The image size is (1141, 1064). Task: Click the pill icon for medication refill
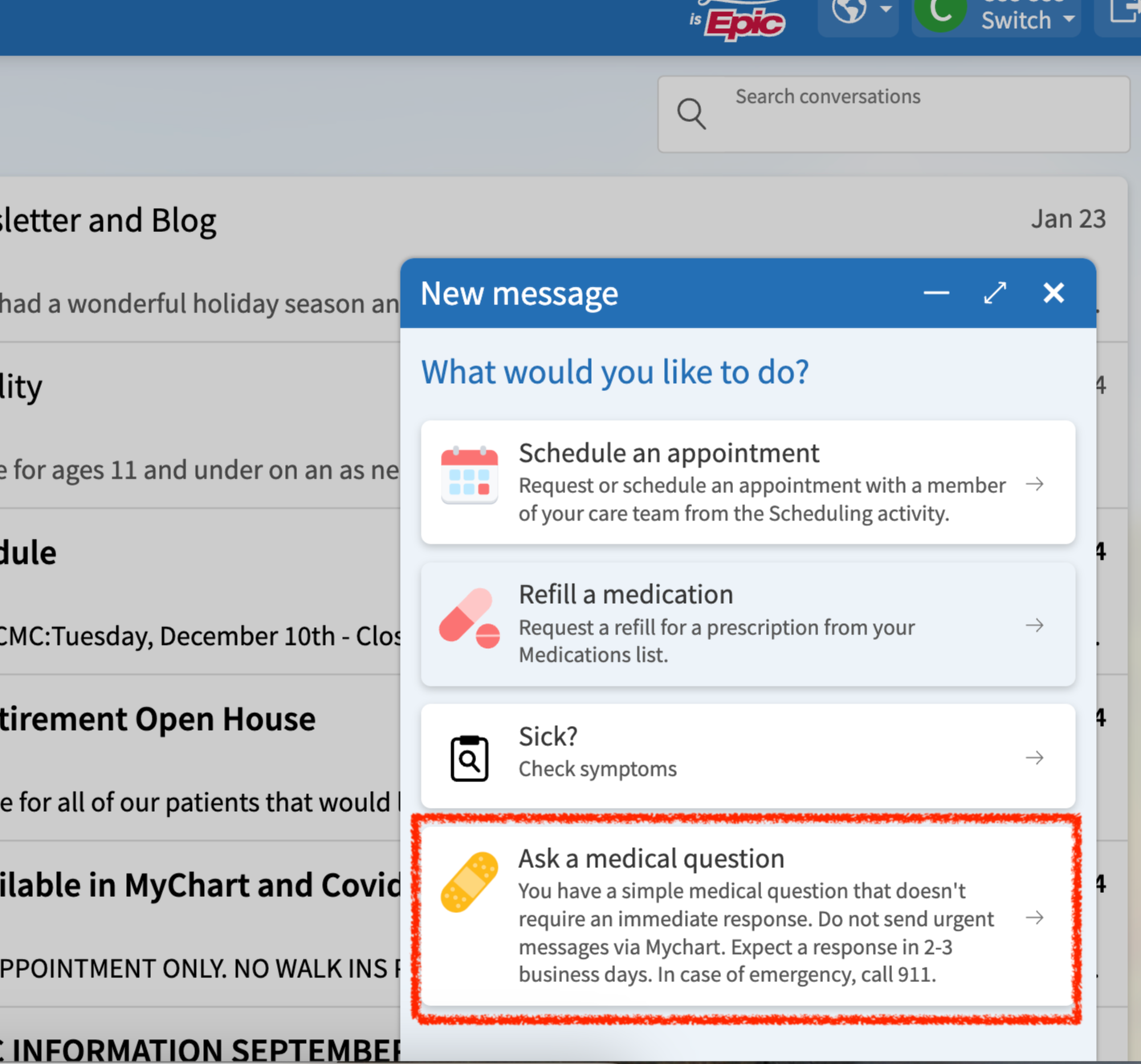tap(470, 618)
